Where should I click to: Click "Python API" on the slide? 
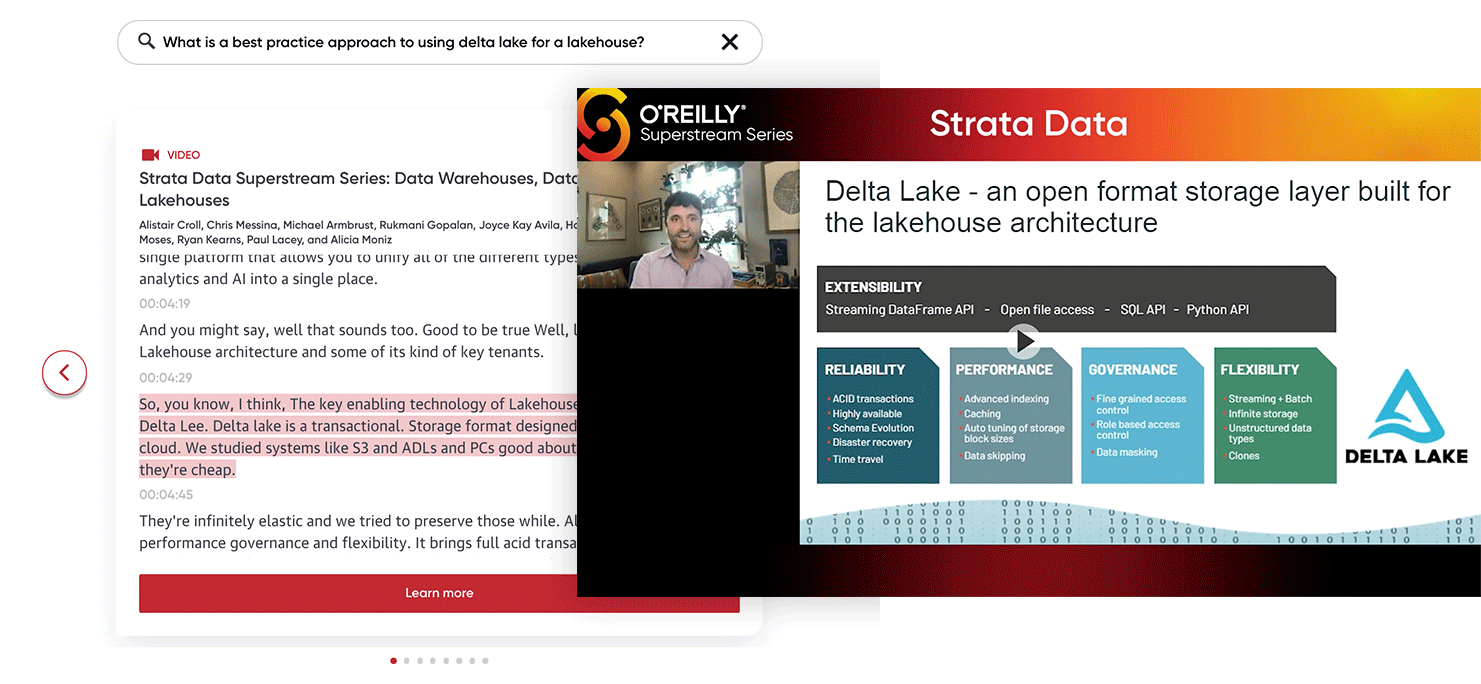click(1217, 310)
